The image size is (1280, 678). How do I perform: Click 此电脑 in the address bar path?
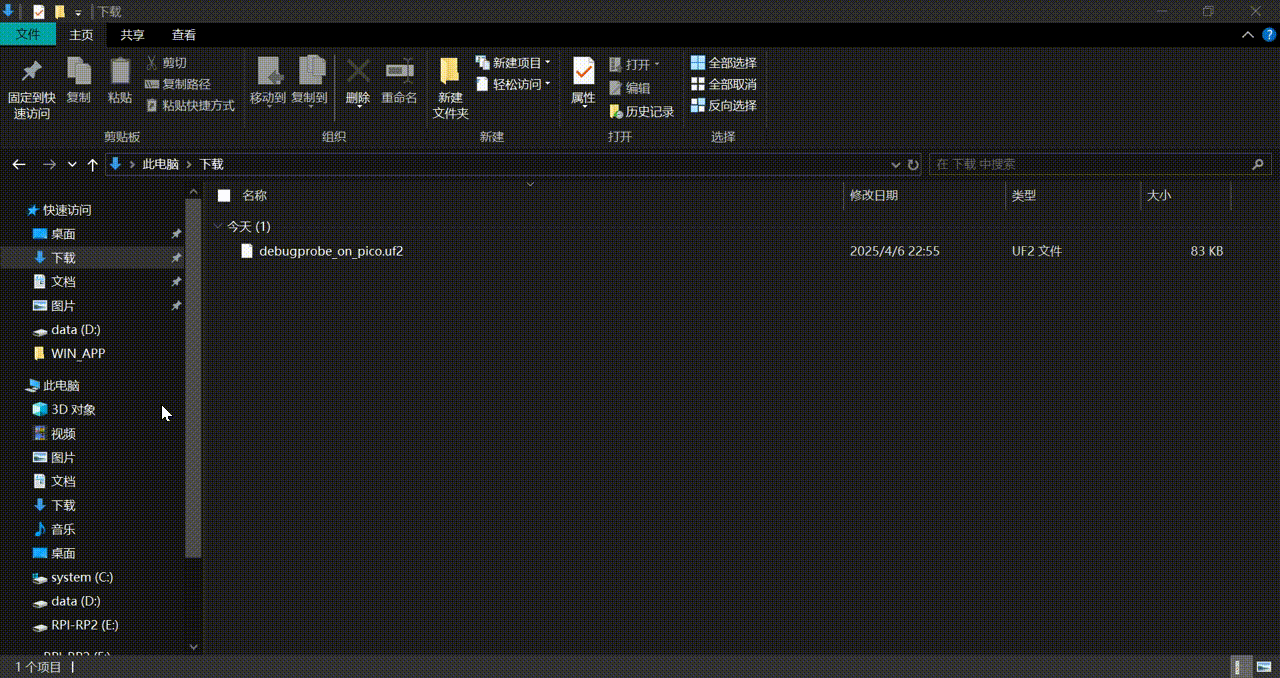pos(160,164)
